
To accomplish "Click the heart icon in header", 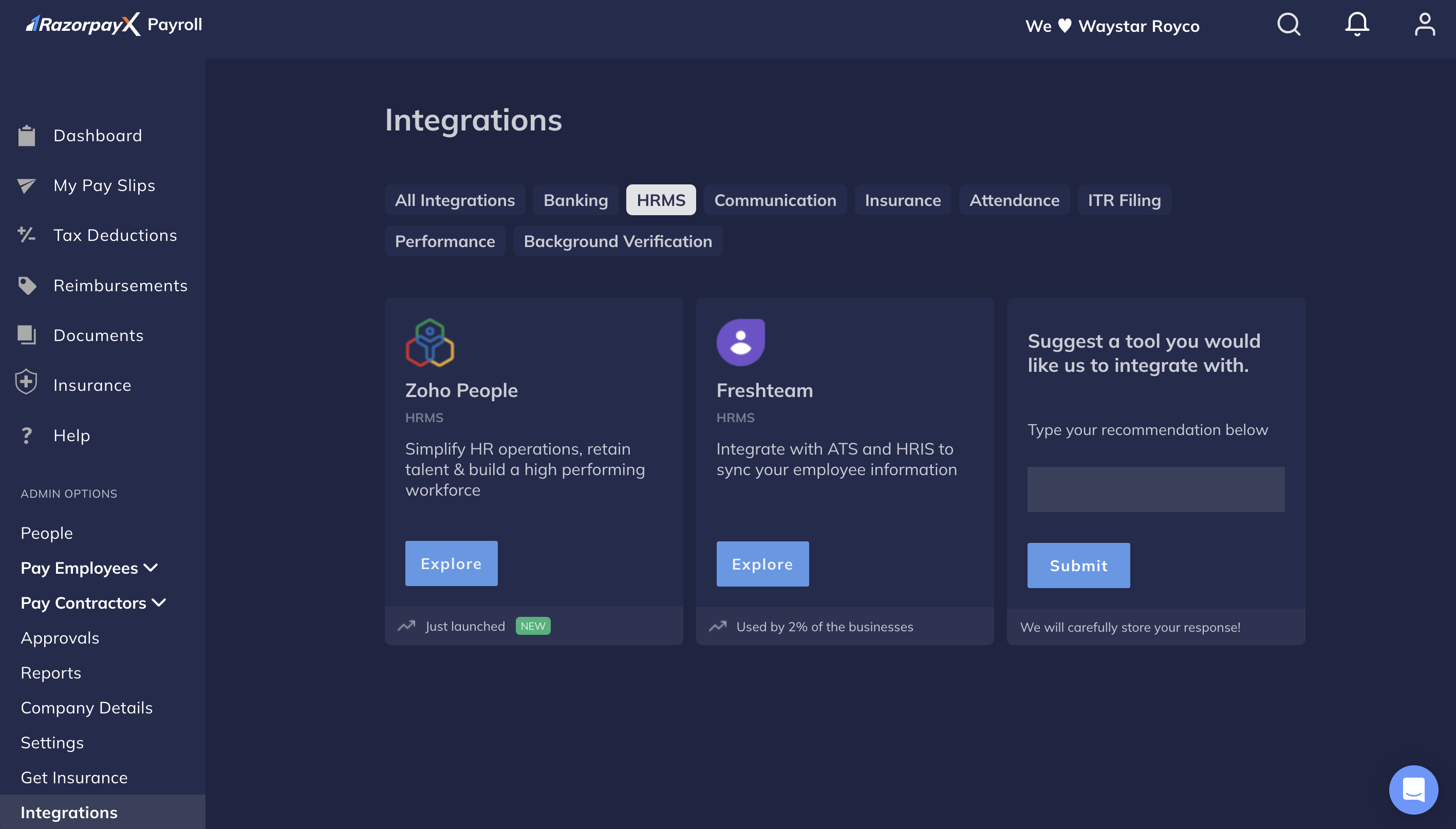I will (1065, 26).
